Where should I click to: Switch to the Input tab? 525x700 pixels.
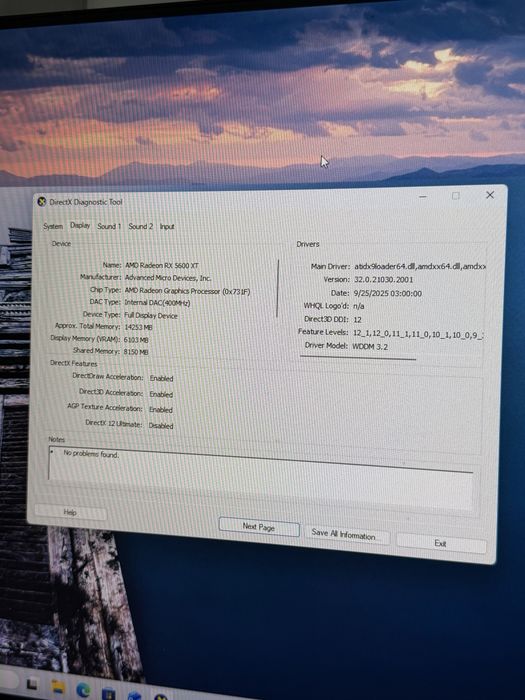tap(167, 227)
